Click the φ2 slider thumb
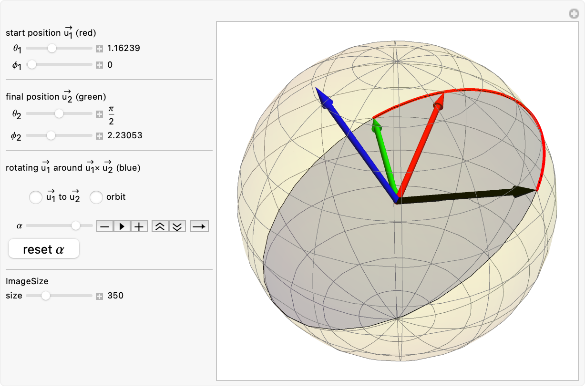 click(x=51, y=135)
